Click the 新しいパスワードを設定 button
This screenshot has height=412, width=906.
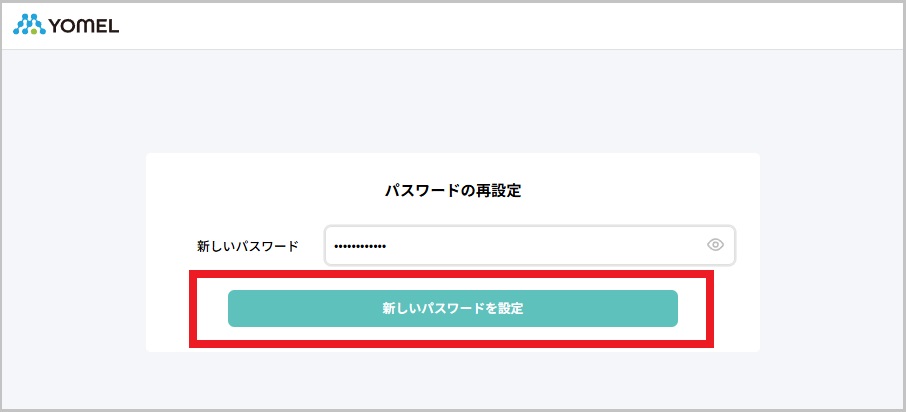[453, 308]
